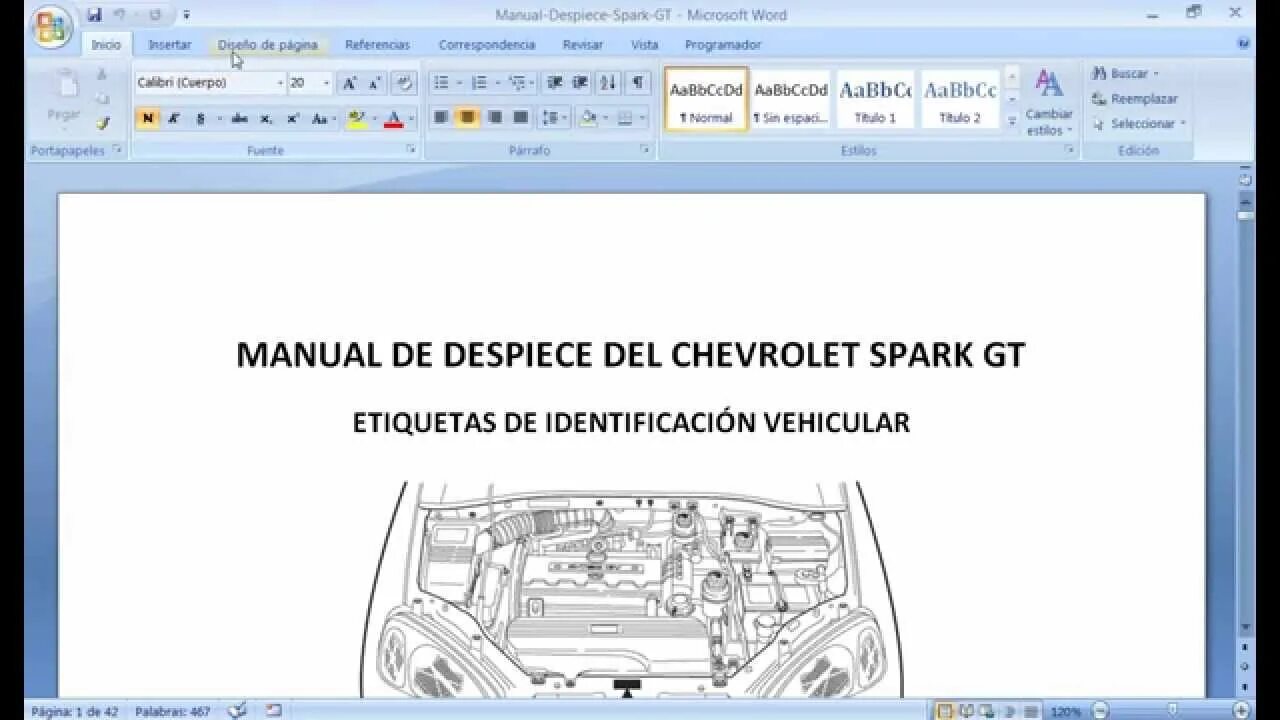Open the Office button menu
This screenshot has width=1280, height=720.
[51, 27]
